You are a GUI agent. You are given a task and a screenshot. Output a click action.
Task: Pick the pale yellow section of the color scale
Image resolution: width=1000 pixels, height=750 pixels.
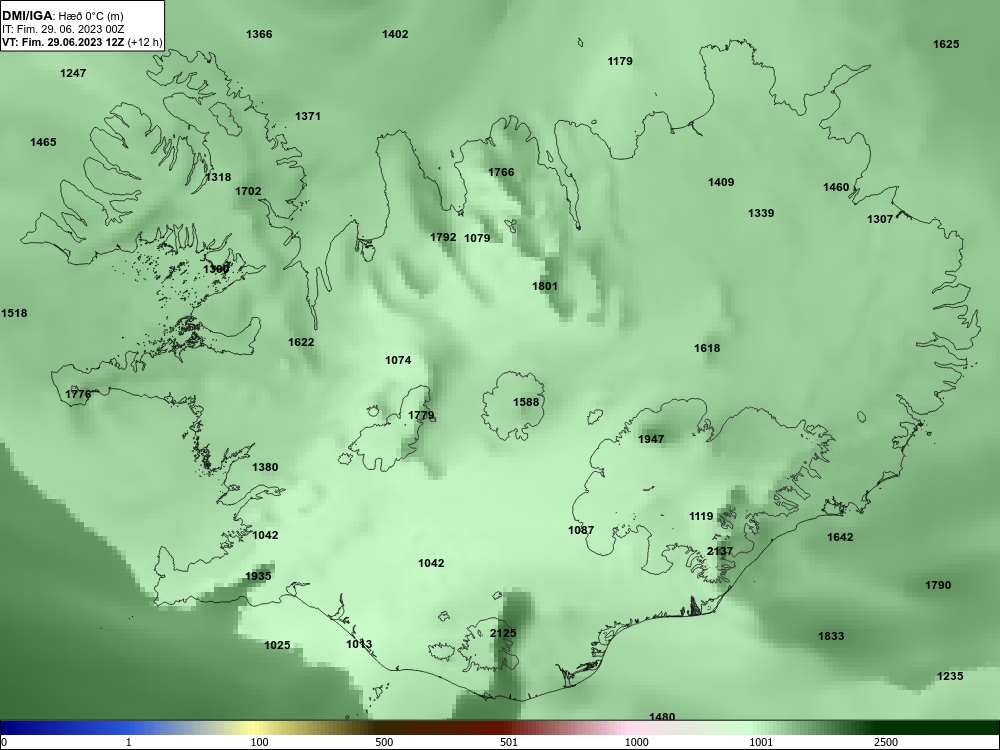[x=255, y=728]
